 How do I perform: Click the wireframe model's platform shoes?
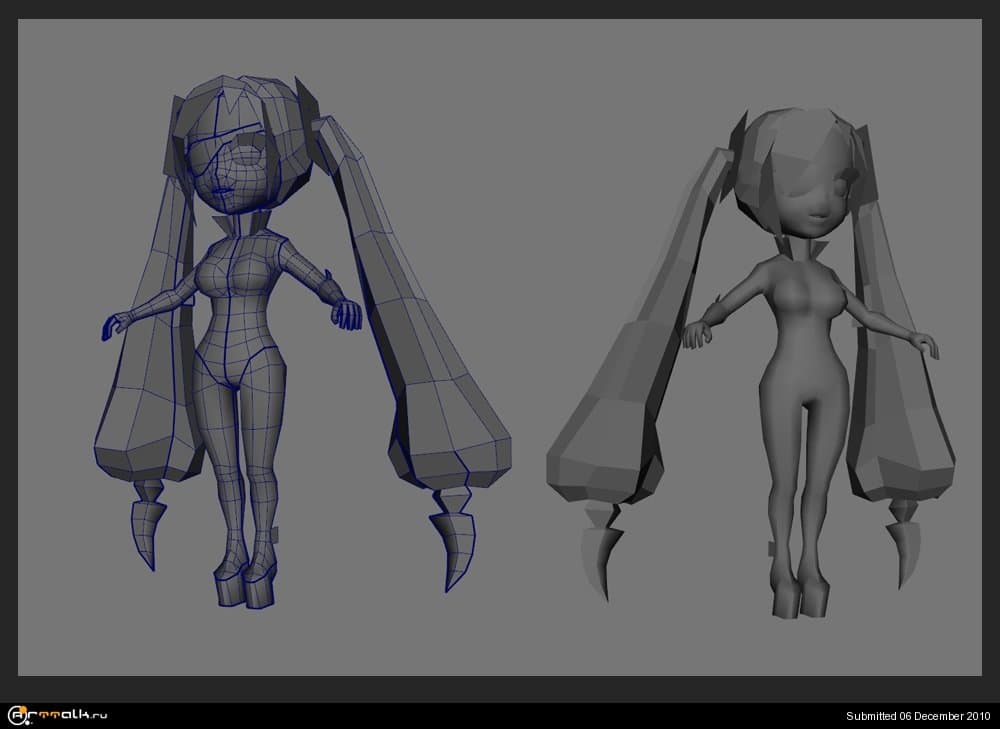tap(245, 585)
